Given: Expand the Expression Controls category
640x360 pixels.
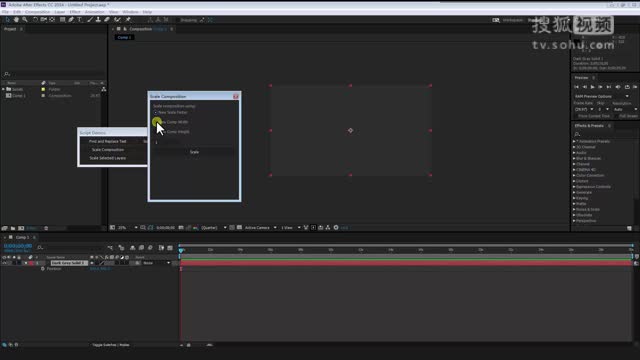Looking at the screenshot, I should pos(574,187).
